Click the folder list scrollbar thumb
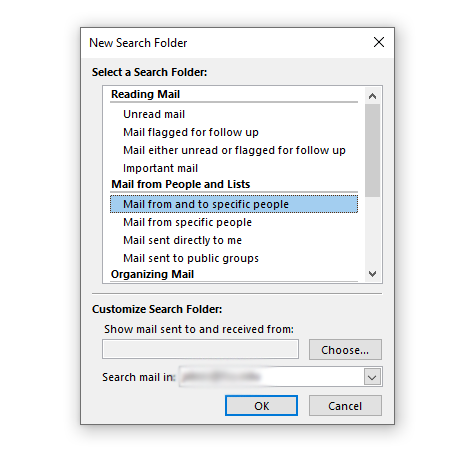 point(372,150)
